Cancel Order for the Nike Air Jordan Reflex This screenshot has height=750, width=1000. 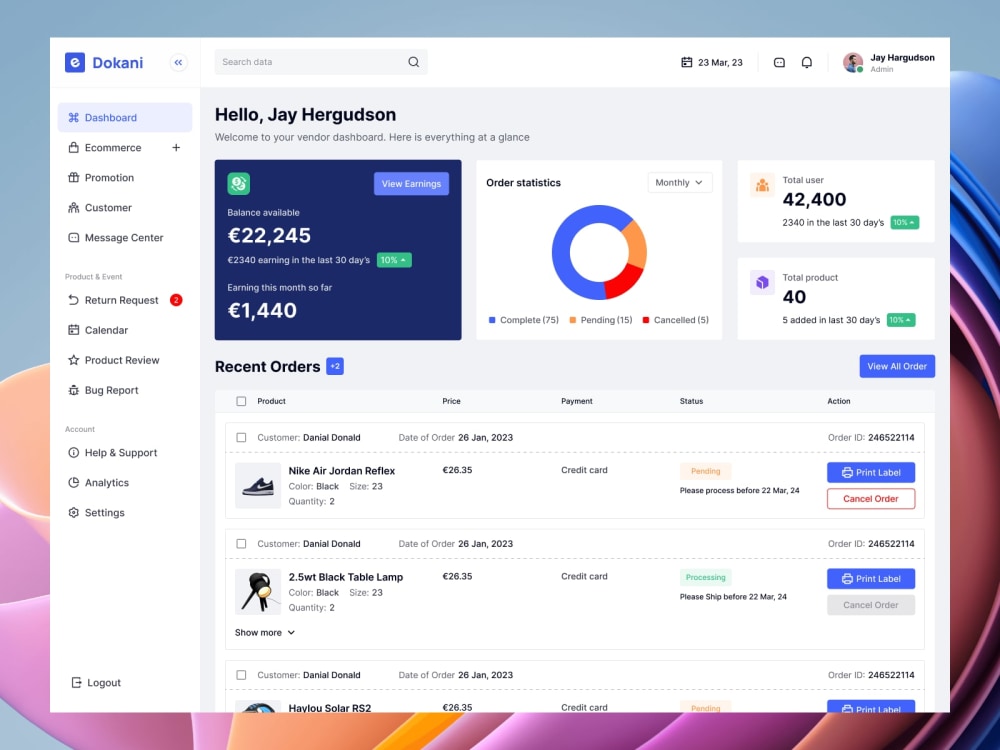point(871,499)
